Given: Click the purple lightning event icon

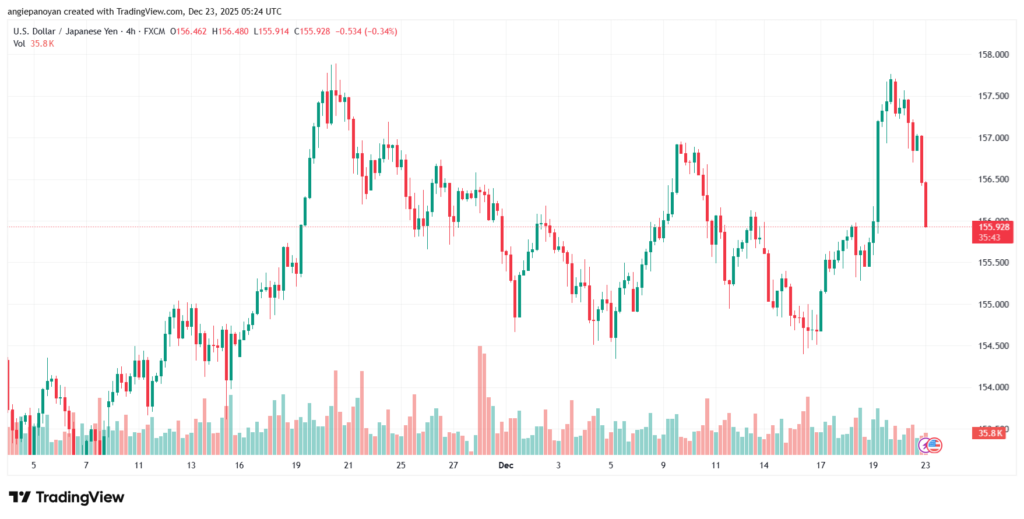Looking at the screenshot, I should 923,443.
